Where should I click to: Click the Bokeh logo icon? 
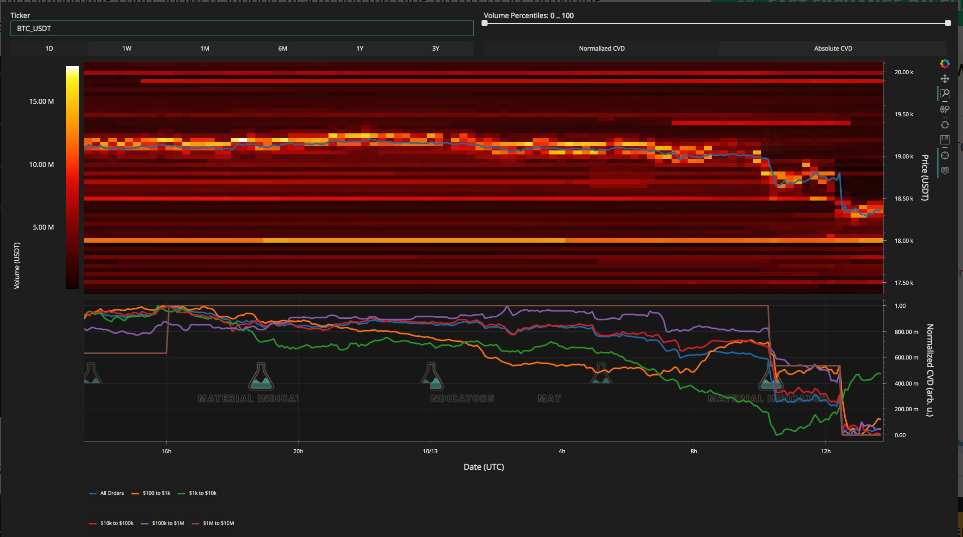944,64
